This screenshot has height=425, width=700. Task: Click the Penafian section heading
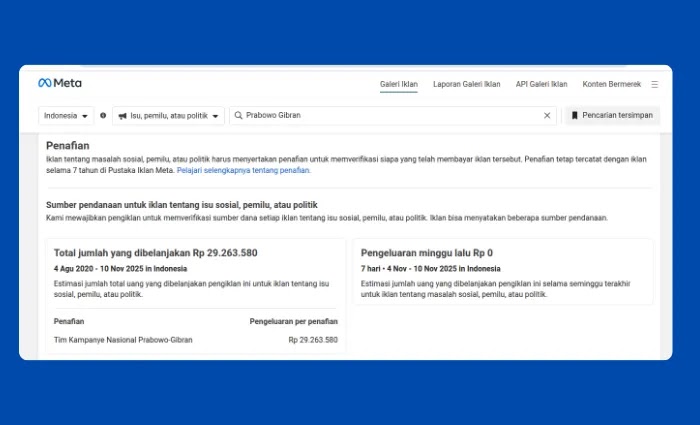(x=68, y=146)
